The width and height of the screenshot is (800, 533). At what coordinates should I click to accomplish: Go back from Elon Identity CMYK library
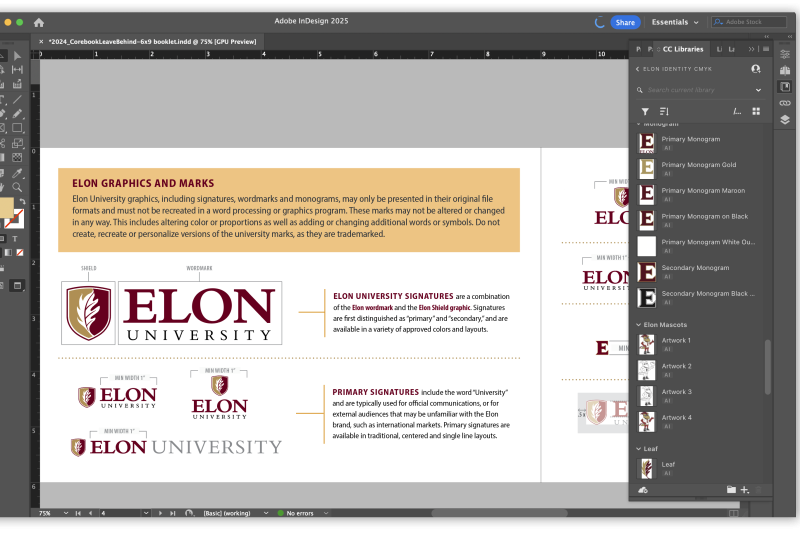point(637,69)
